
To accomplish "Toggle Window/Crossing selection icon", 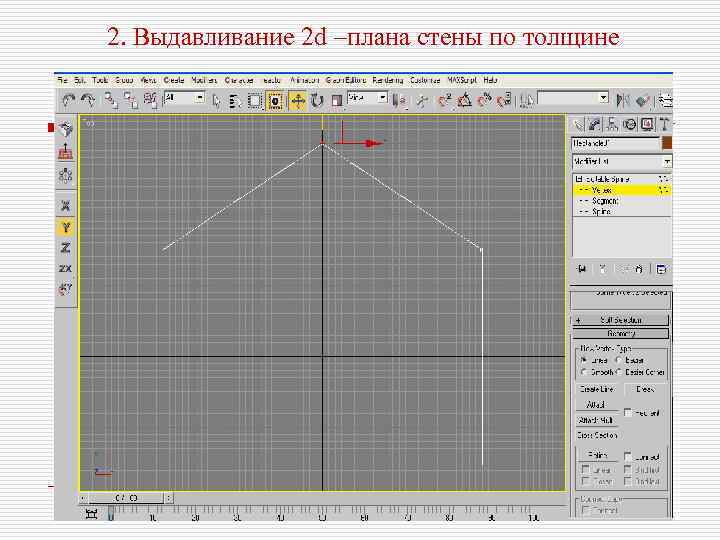I will tap(275, 101).
